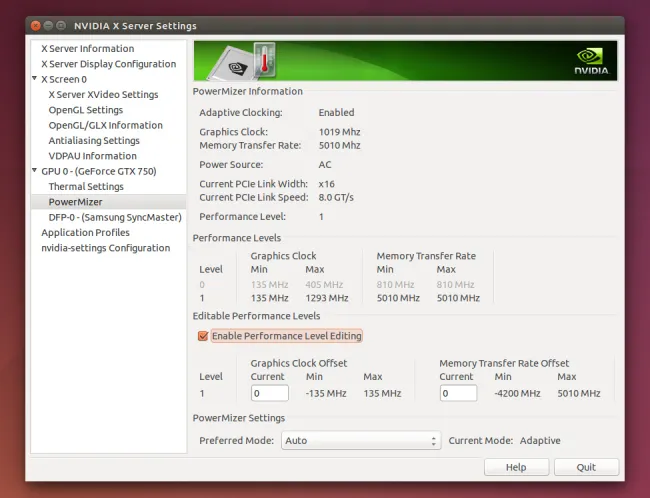Image resolution: width=650 pixels, height=498 pixels.
Task: Click the Power Source AC value
Action: (325, 165)
